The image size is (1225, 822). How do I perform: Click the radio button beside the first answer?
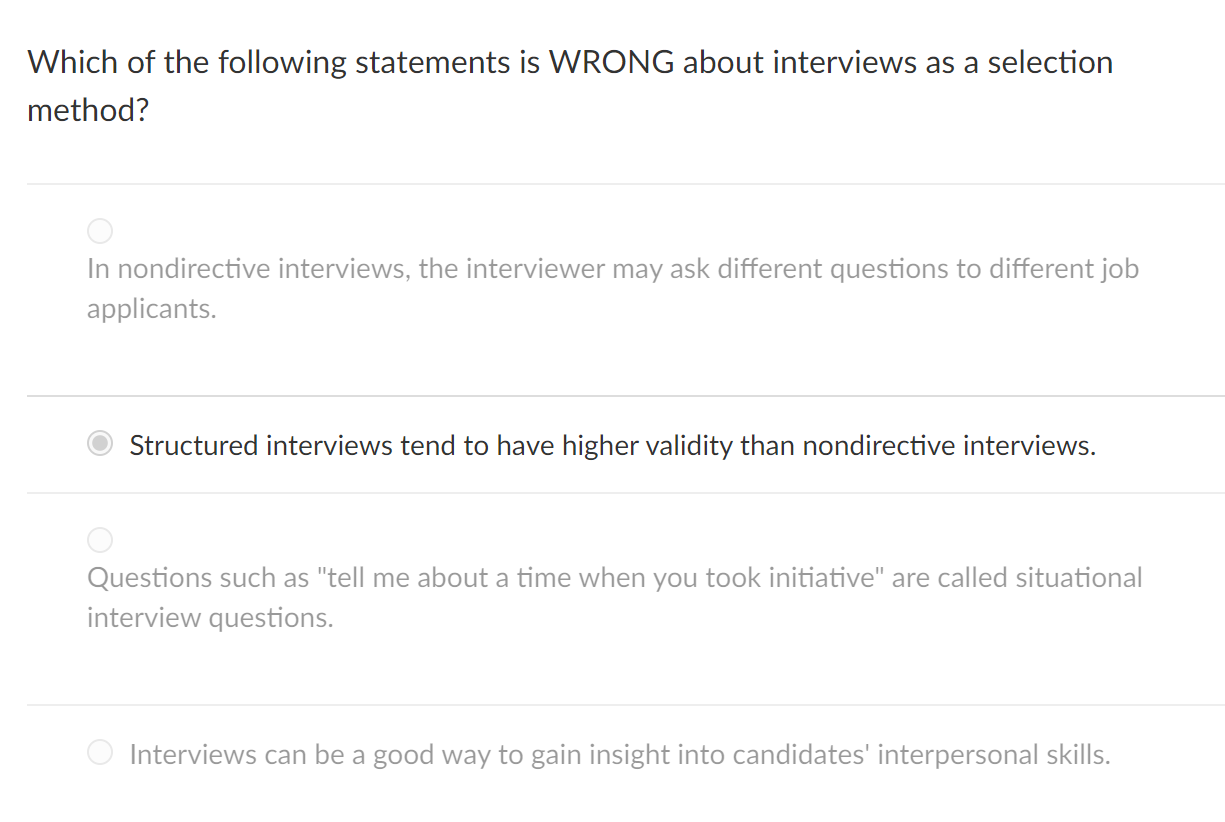point(100,231)
